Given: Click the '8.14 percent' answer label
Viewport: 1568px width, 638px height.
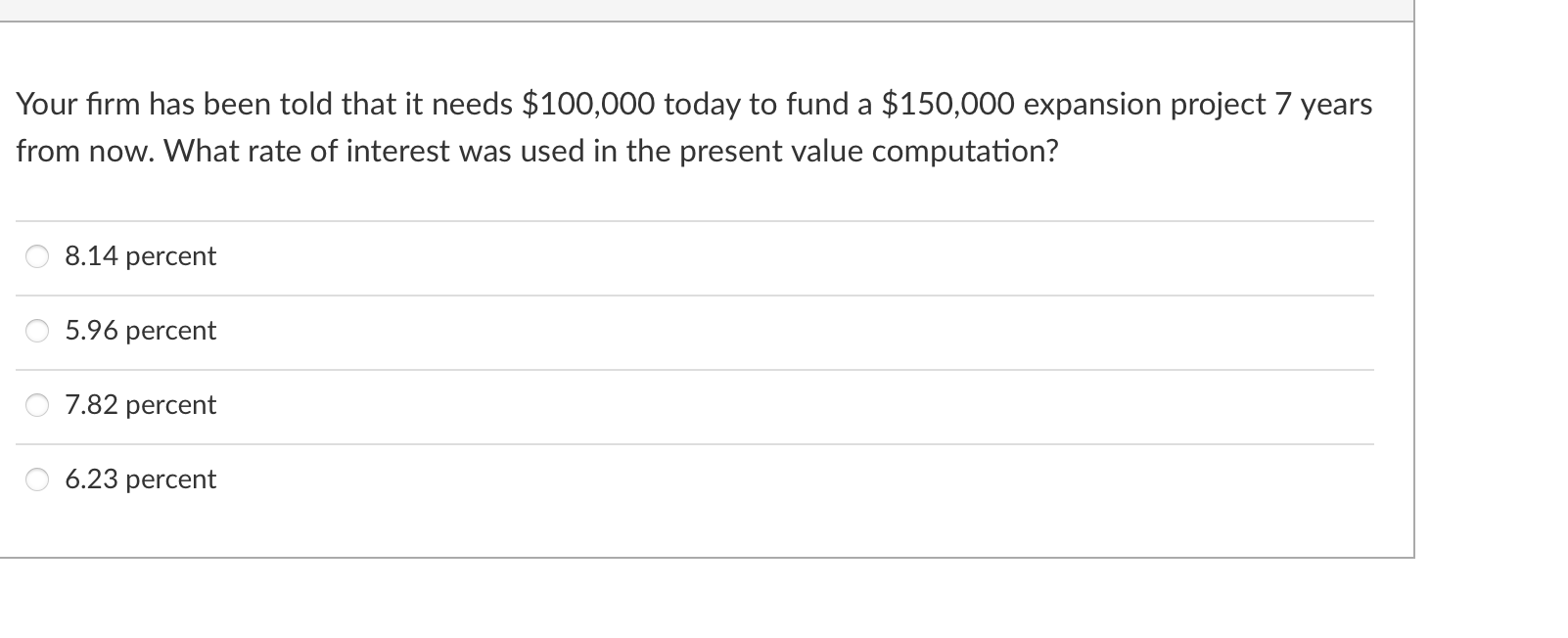Looking at the screenshot, I should pyautogui.click(x=141, y=256).
